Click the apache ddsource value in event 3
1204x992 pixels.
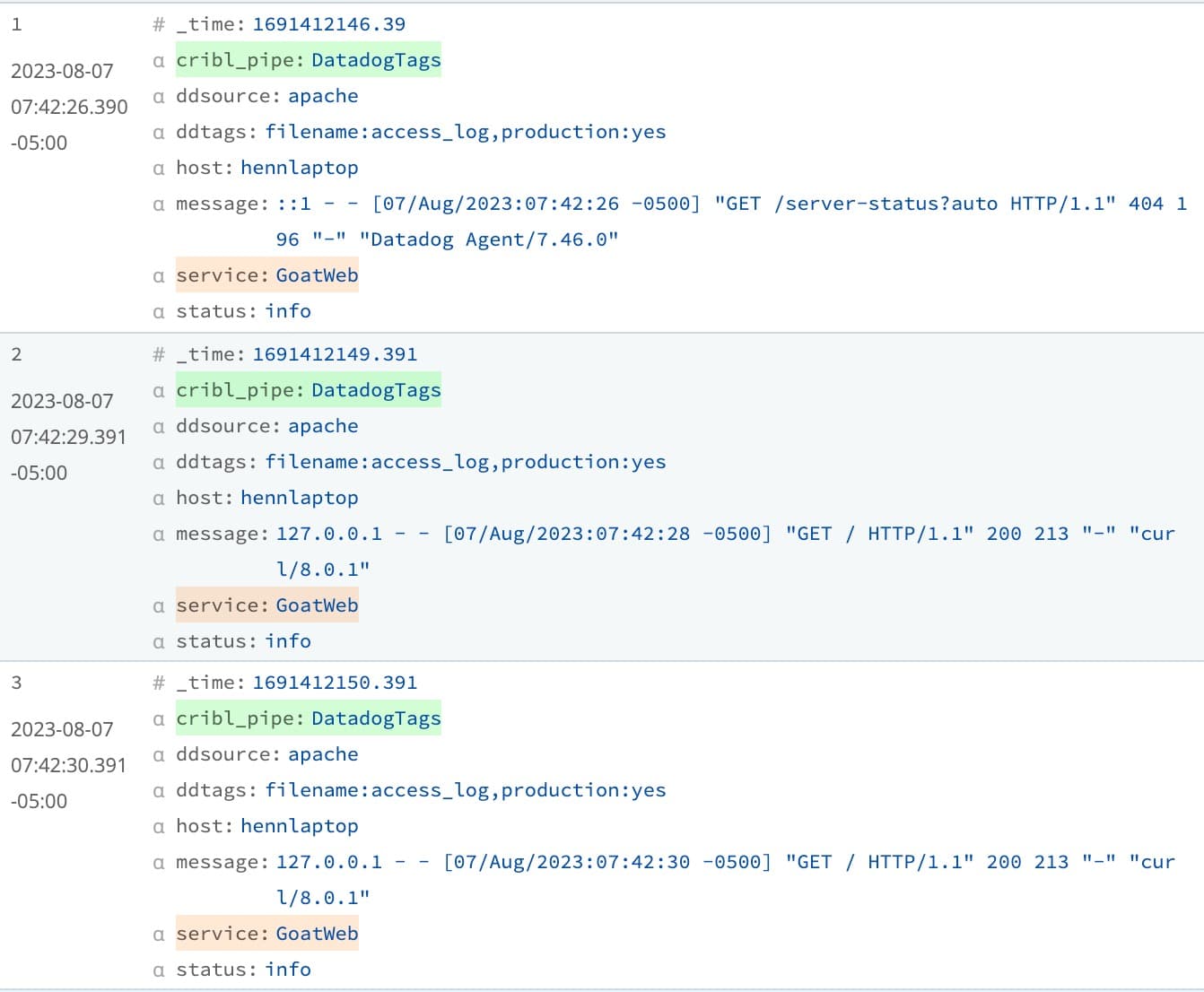(323, 754)
